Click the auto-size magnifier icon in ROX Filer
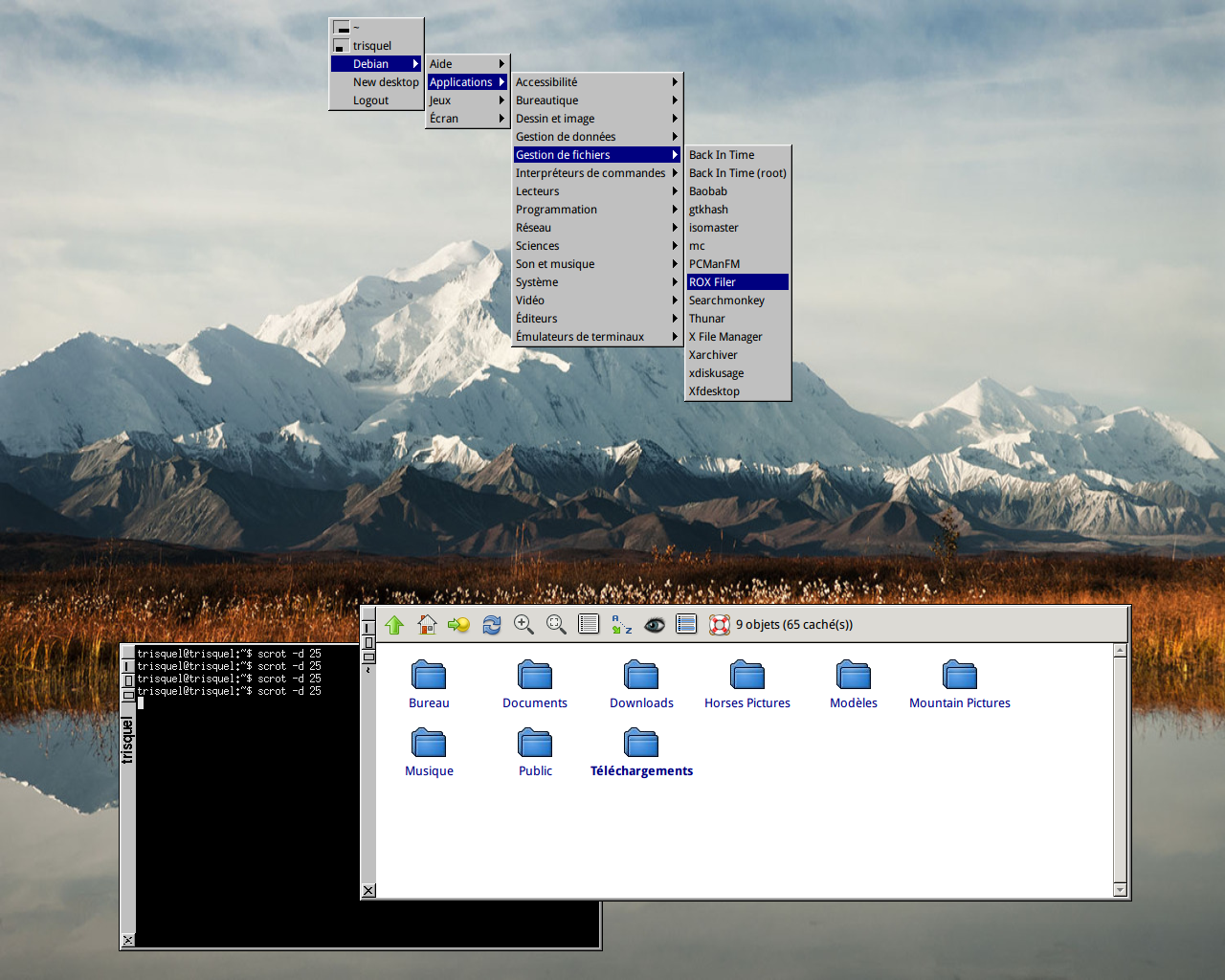The image size is (1225, 980). 556,625
